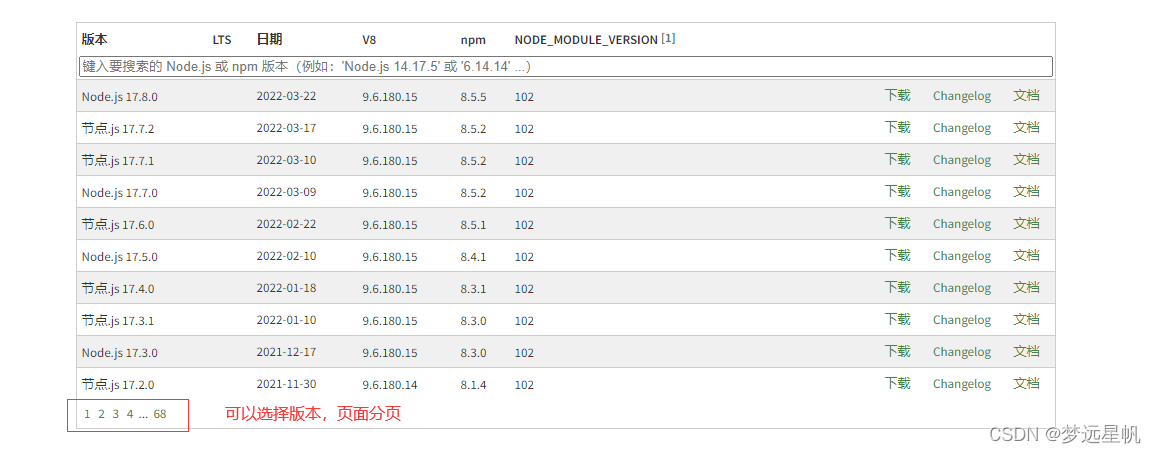1156x453 pixels.
Task: Go to pagination page 2
Action: coord(101,414)
